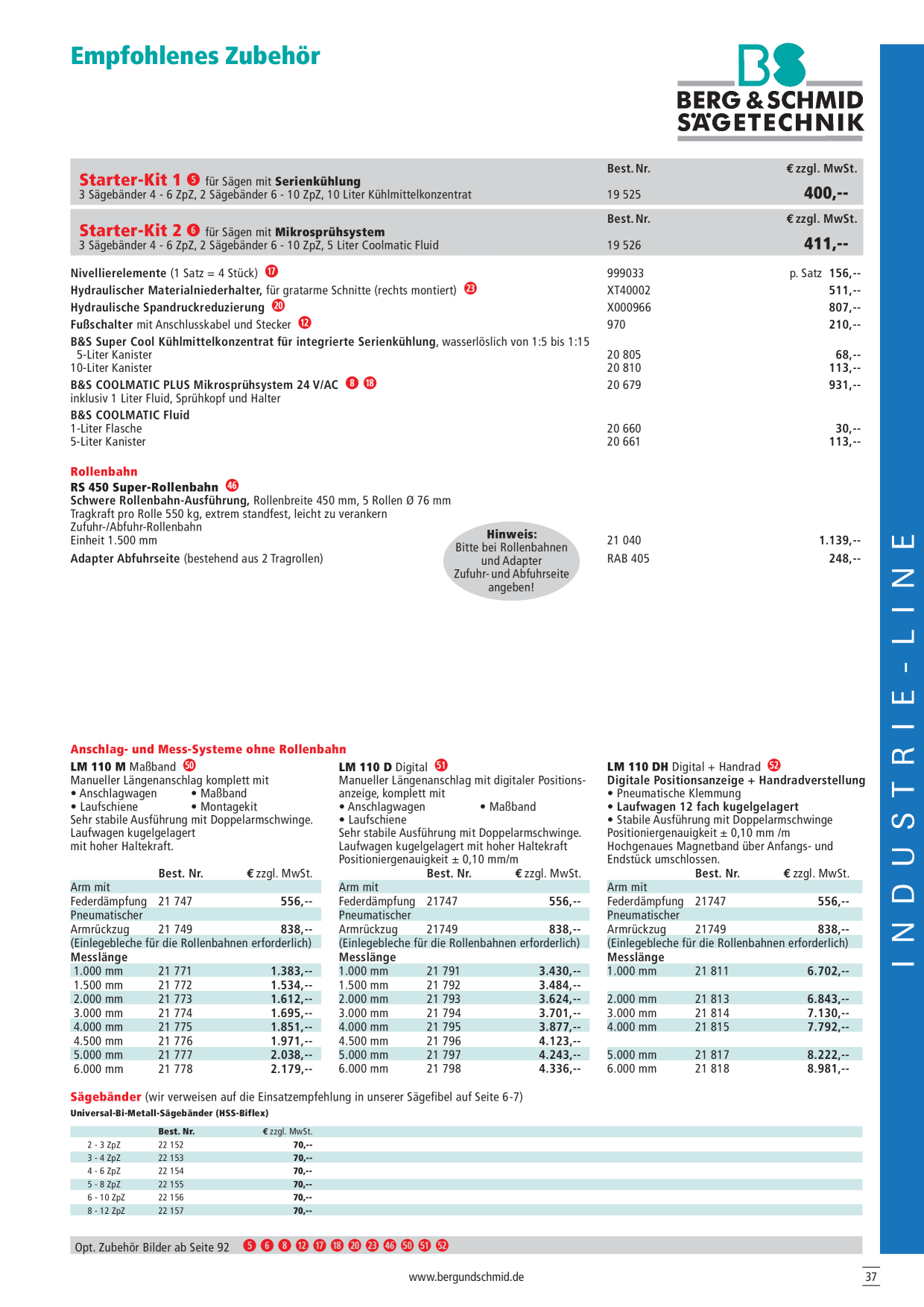Select order number '999033' for Nivellierelemente
This screenshot has width=924, height=1307.
coord(625,273)
